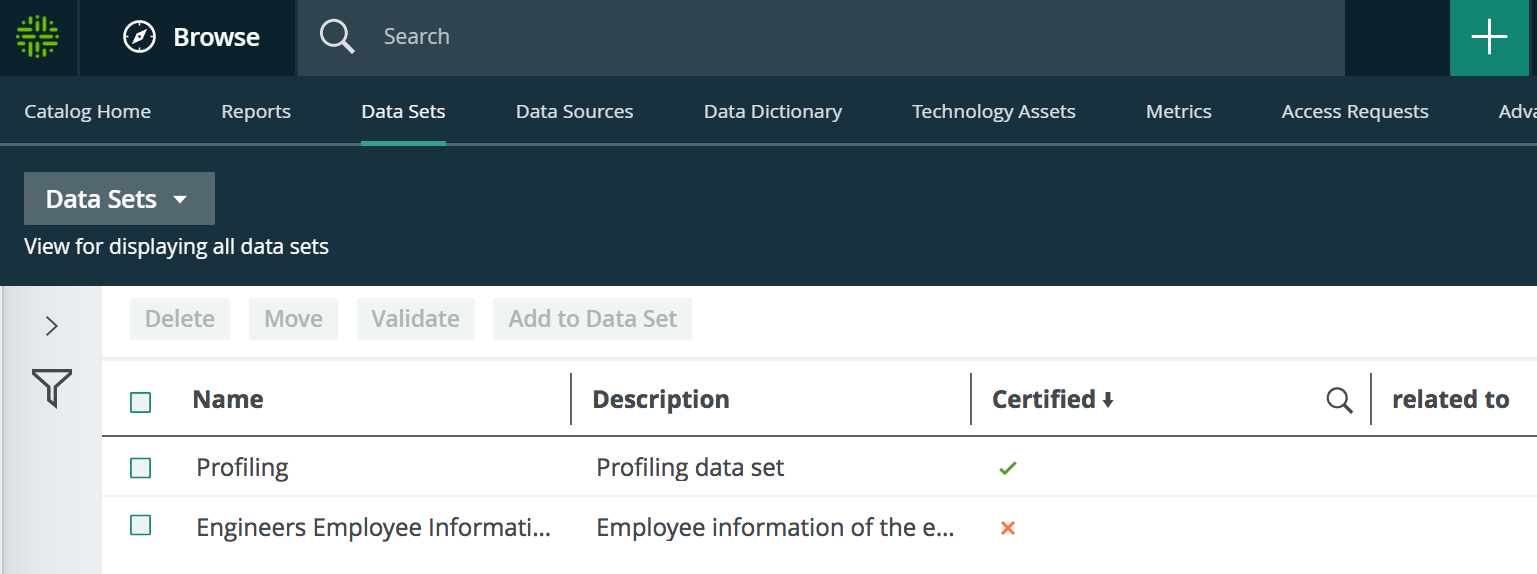Open the funnel filter icon
Viewport: 1537px width, 574px height.
52,388
